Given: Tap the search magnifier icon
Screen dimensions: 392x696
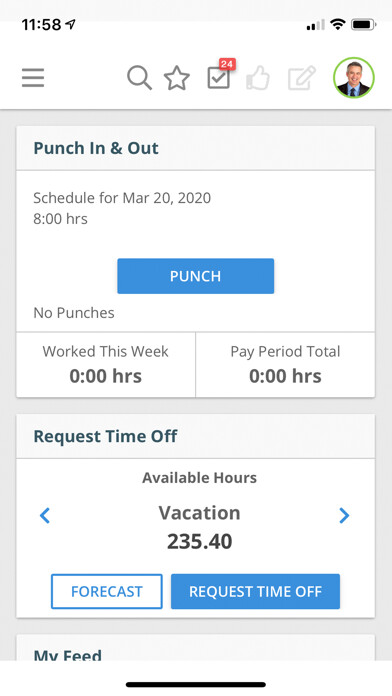Looking at the screenshot, I should 139,78.
